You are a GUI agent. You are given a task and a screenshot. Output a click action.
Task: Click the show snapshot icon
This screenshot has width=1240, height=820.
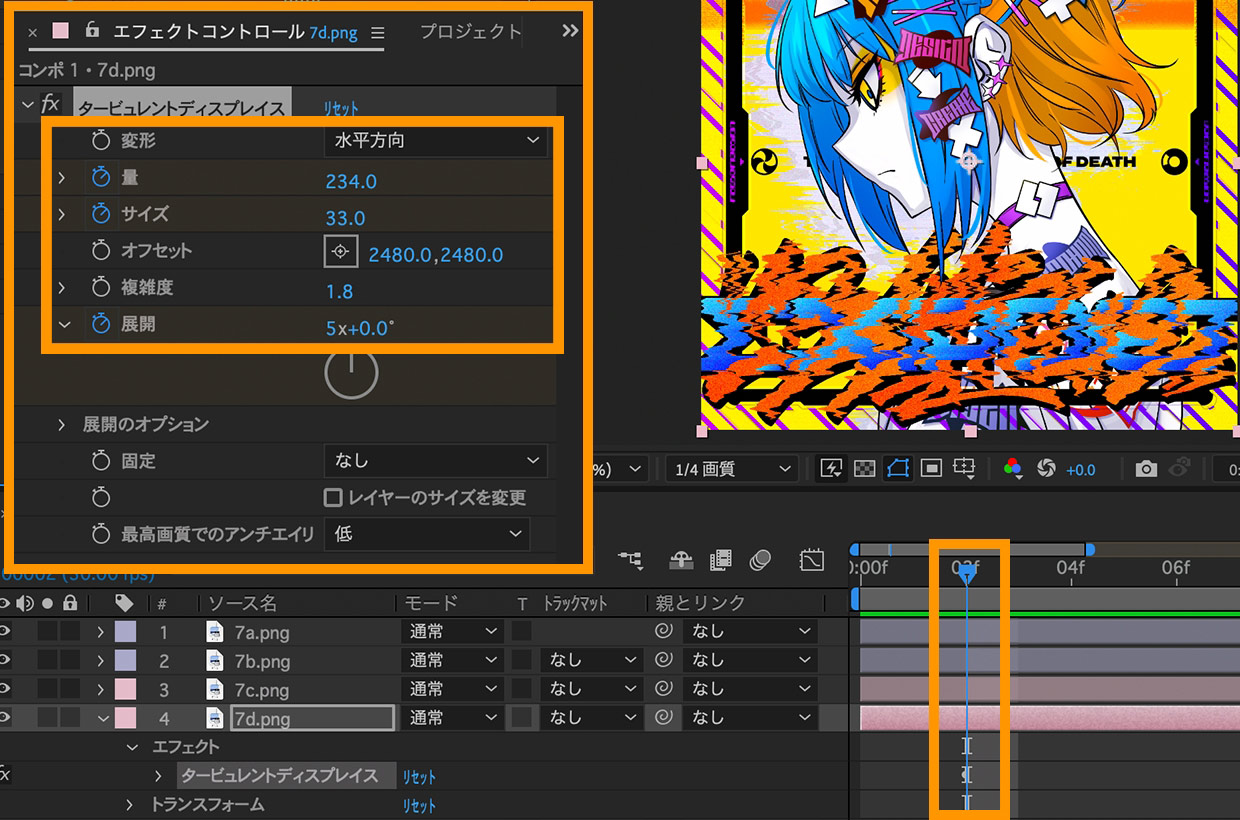(x=1180, y=467)
